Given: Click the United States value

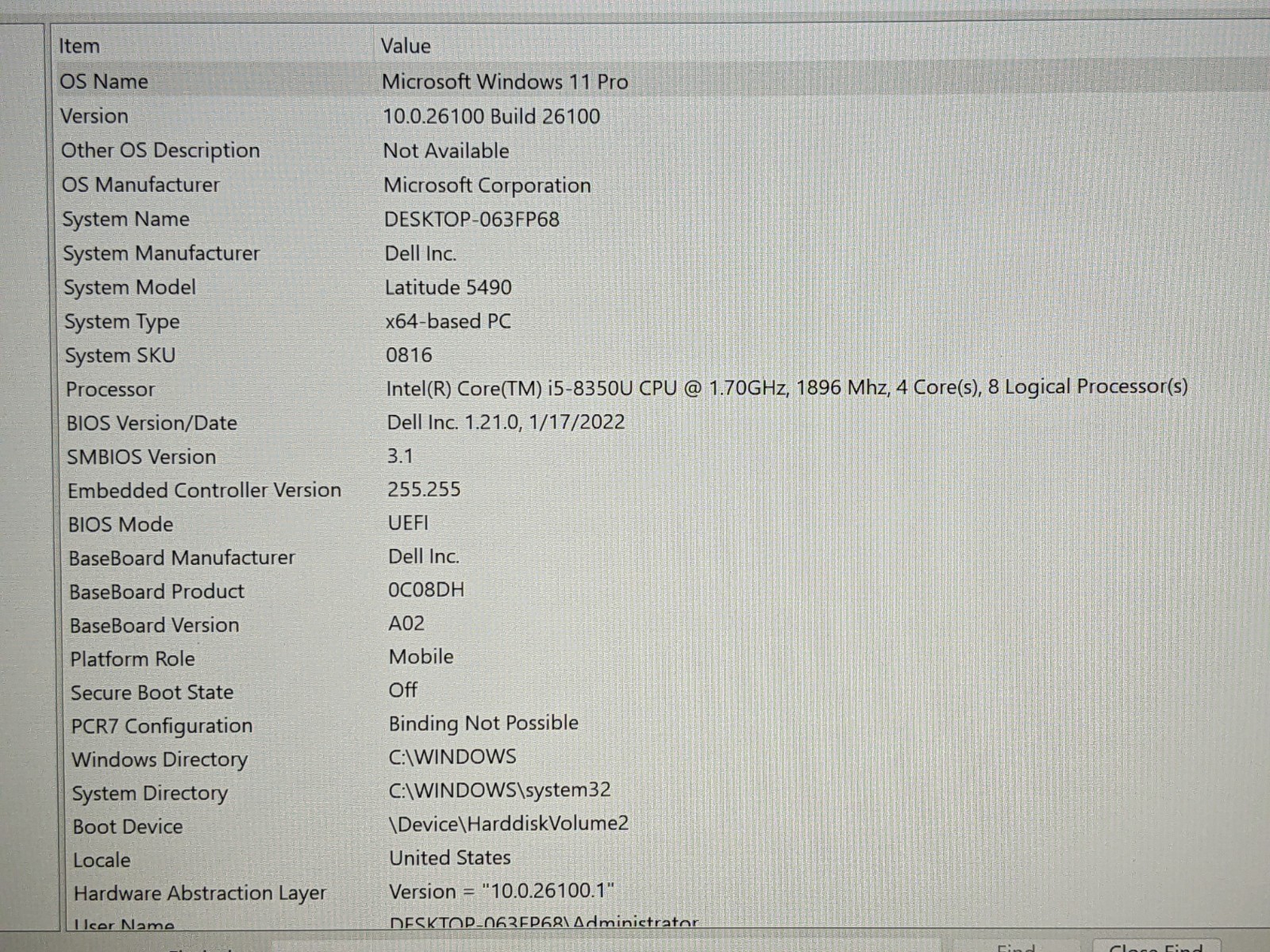Looking at the screenshot, I should (450, 858).
